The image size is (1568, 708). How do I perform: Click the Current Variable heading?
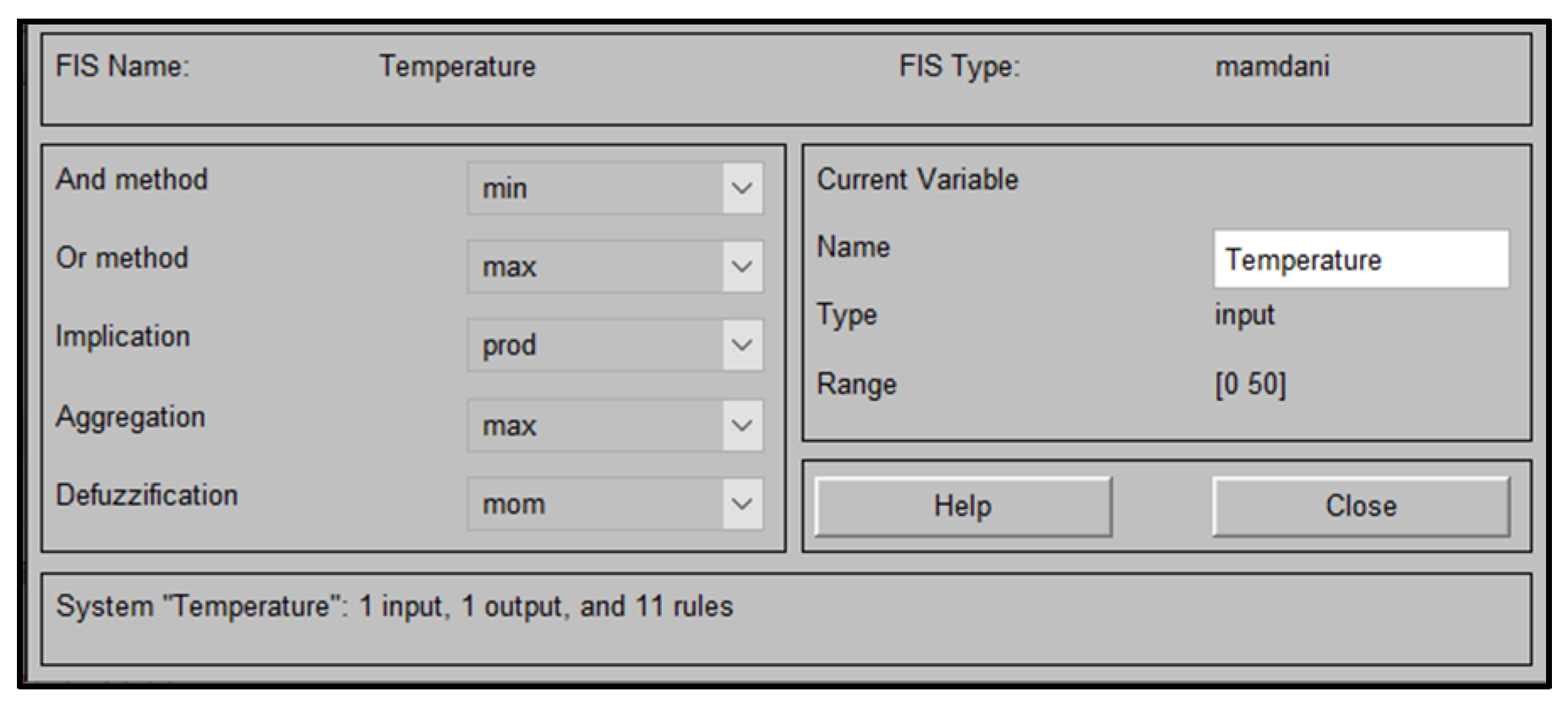(x=917, y=179)
